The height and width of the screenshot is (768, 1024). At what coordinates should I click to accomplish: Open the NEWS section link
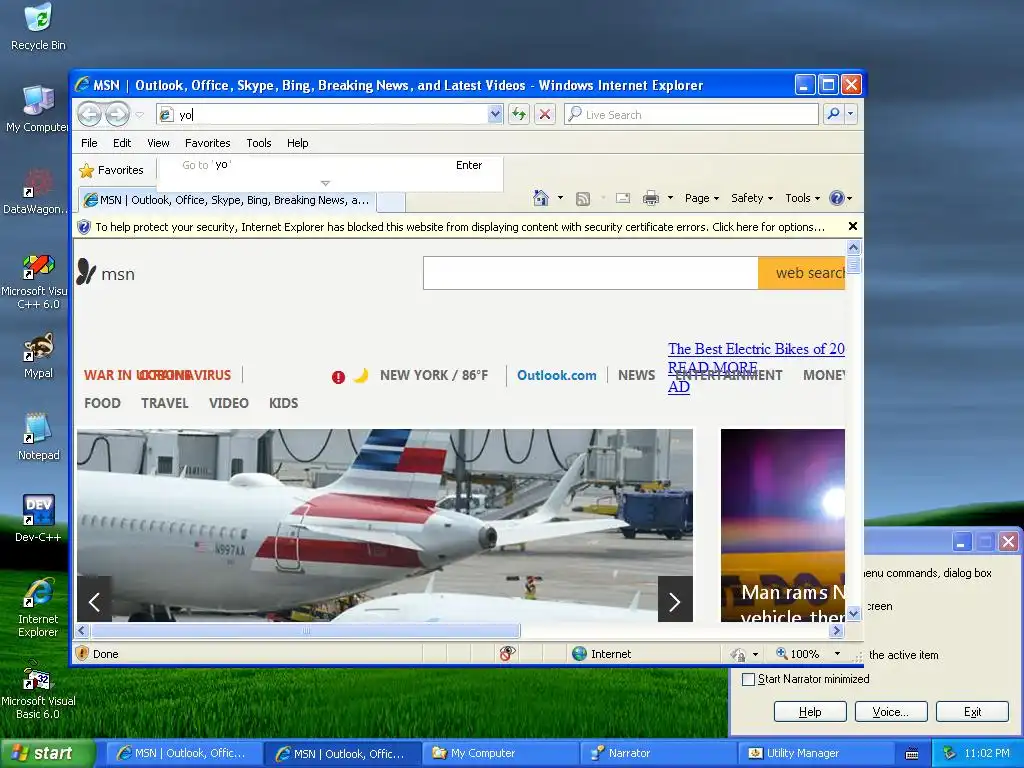tap(636, 376)
